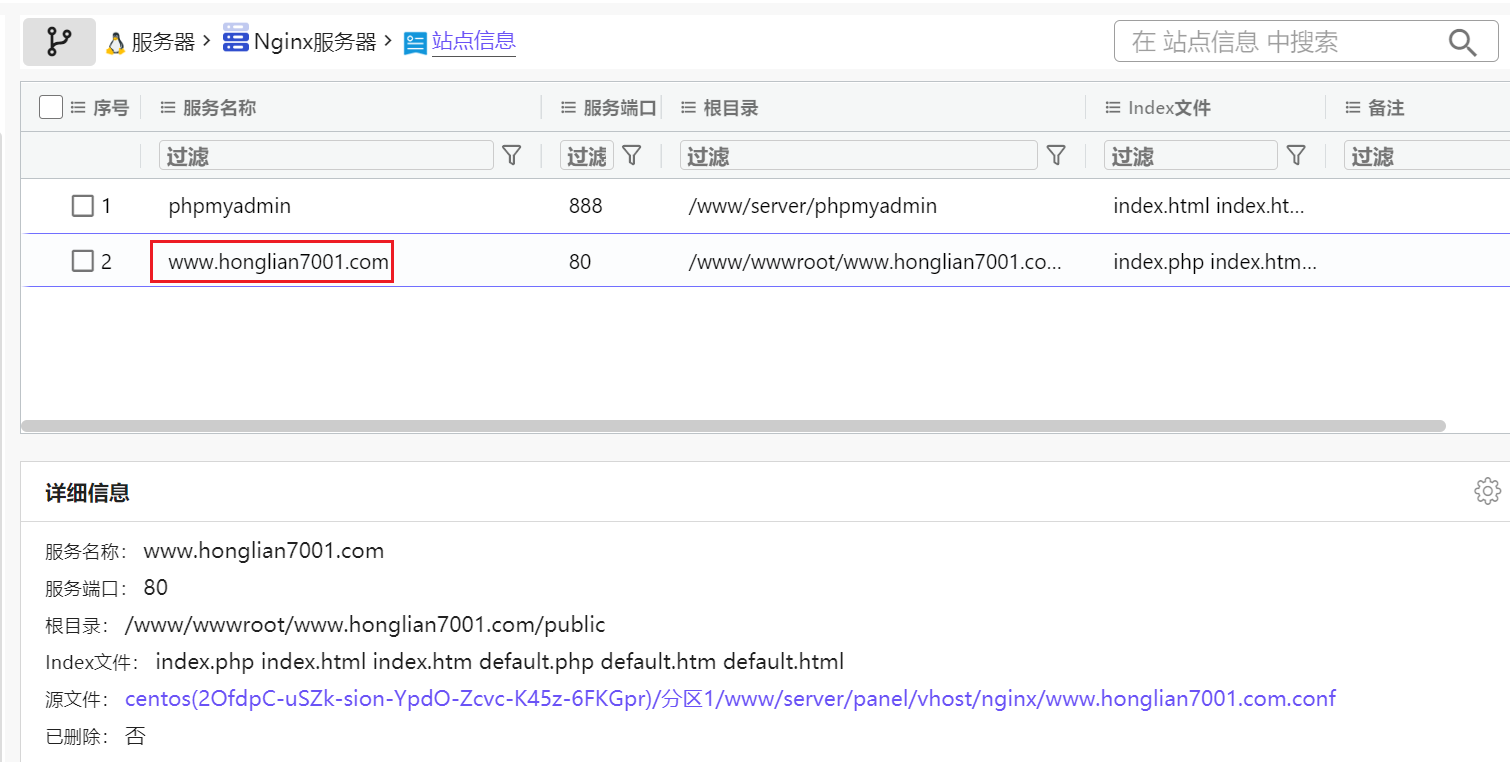
Task: Click the 服务名称 column filter funnel icon
Action: [511, 156]
